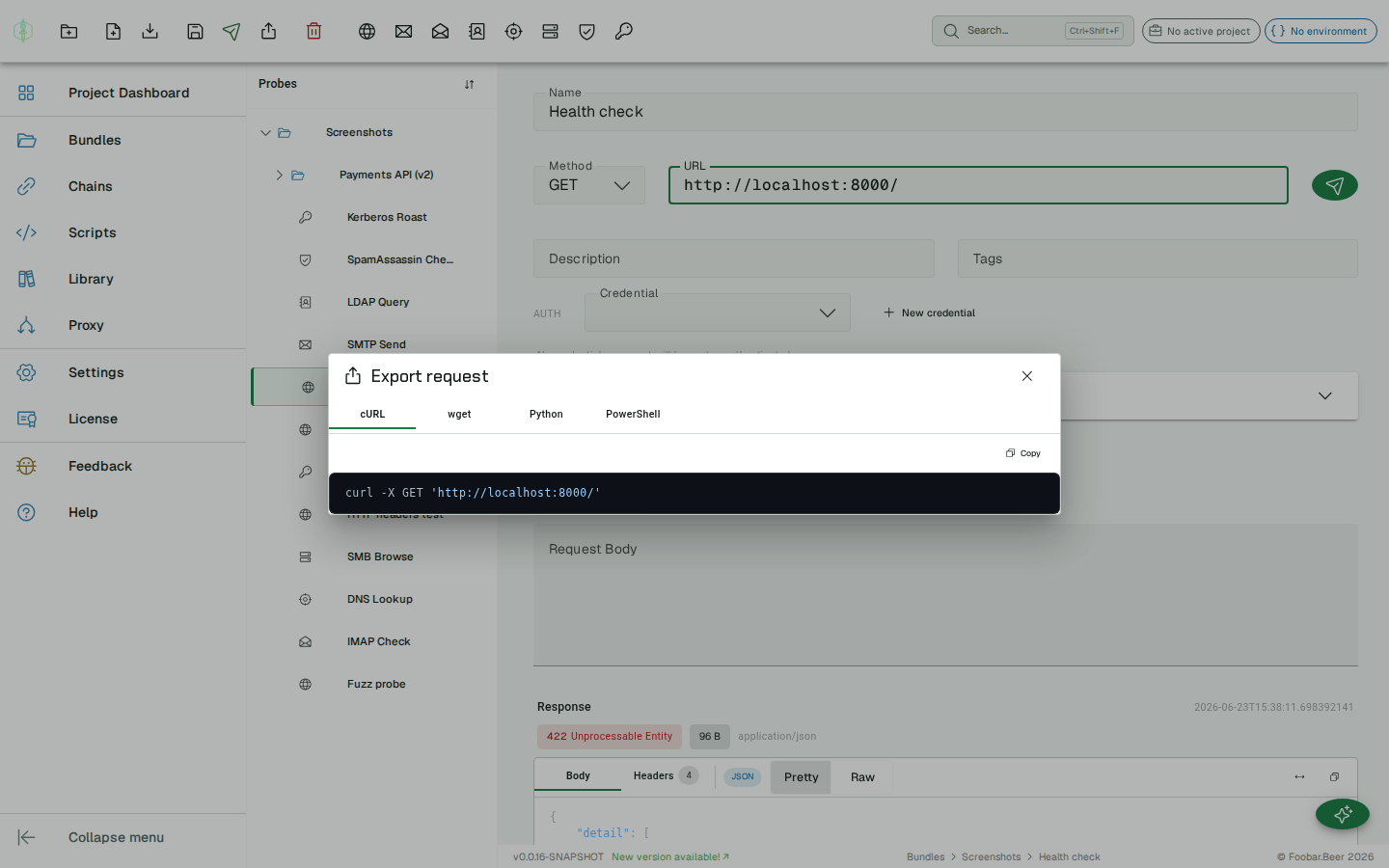Click the open envelope toolbar icon
The image size is (1389, 868).
click(440, 31)
